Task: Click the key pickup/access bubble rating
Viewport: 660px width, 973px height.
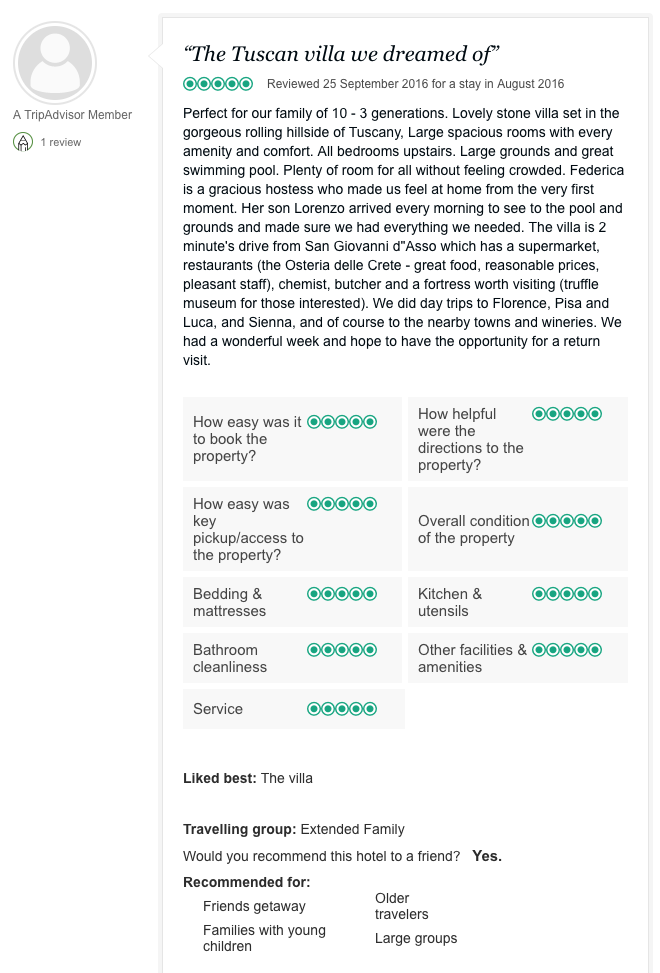Action: [x=342, y=504]
